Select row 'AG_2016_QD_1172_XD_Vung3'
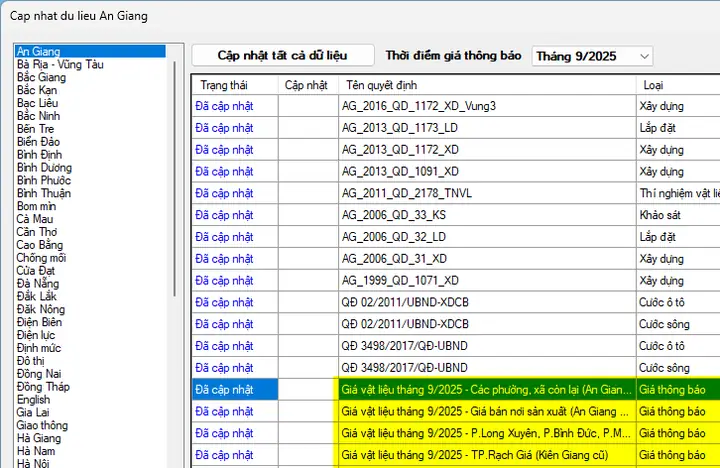This screenshot has height=468, width=720. 456,106
